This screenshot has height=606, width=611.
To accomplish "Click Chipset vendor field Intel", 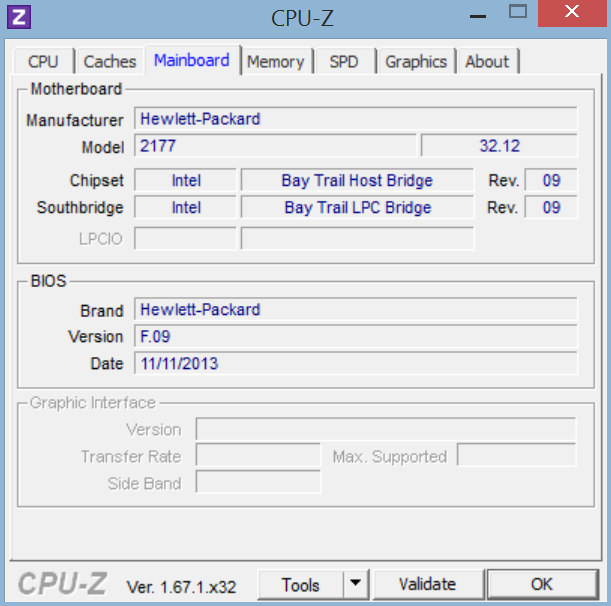I will pyautogui.click(x=185, y=180).
